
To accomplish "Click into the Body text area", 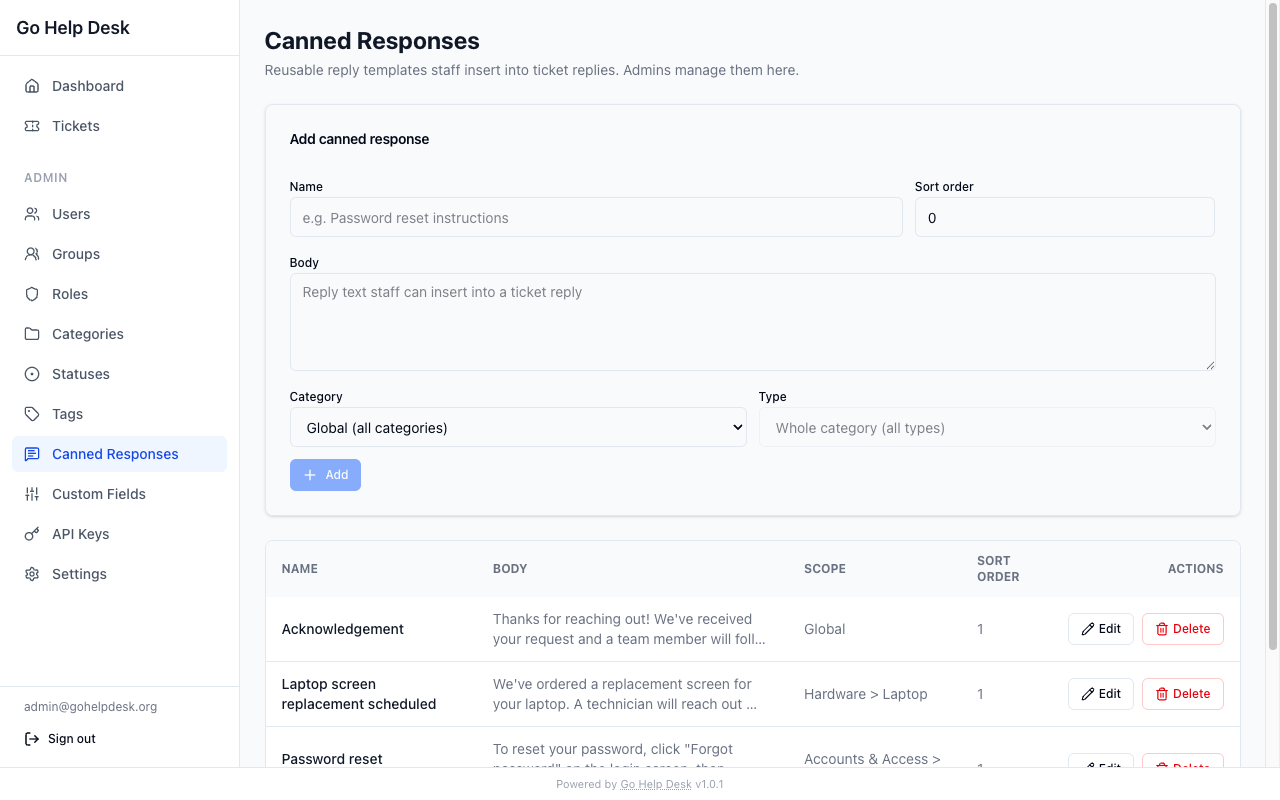I will [753, 322].
